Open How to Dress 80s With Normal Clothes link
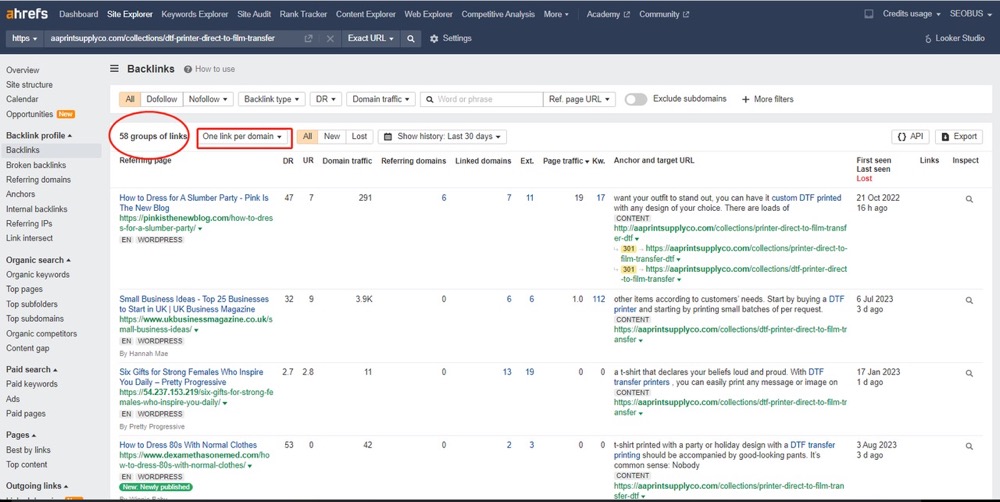Viewport: 1000px width, 502px height. tap(188, 445)
